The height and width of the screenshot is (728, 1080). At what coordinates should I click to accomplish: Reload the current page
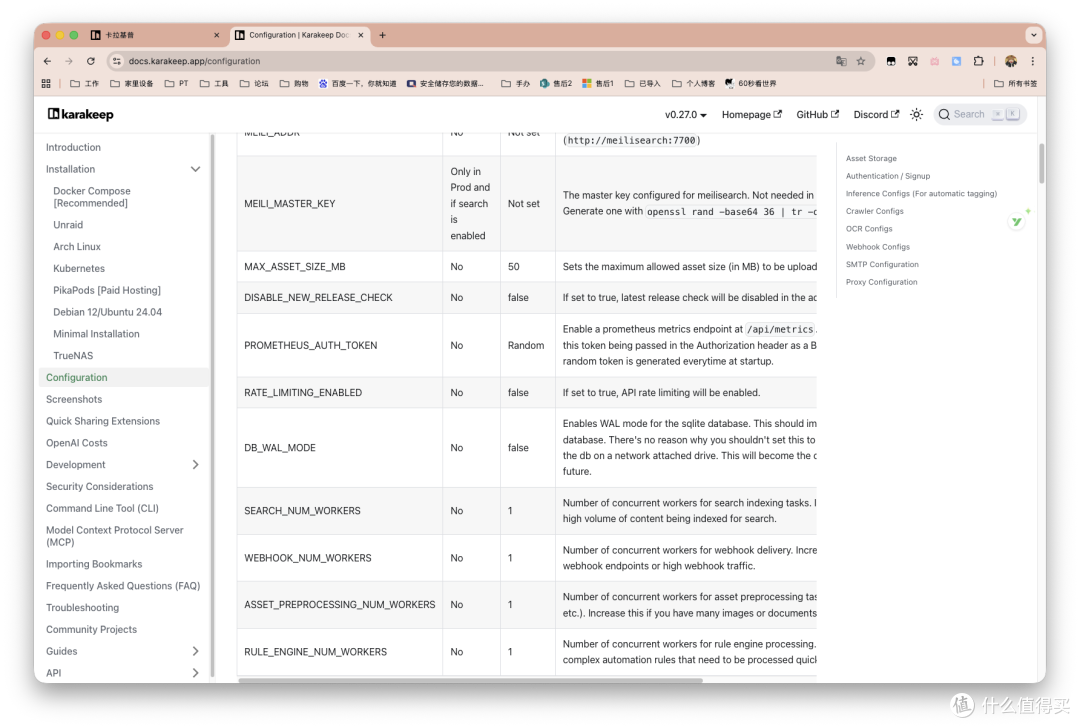click(x=90, y=61)
